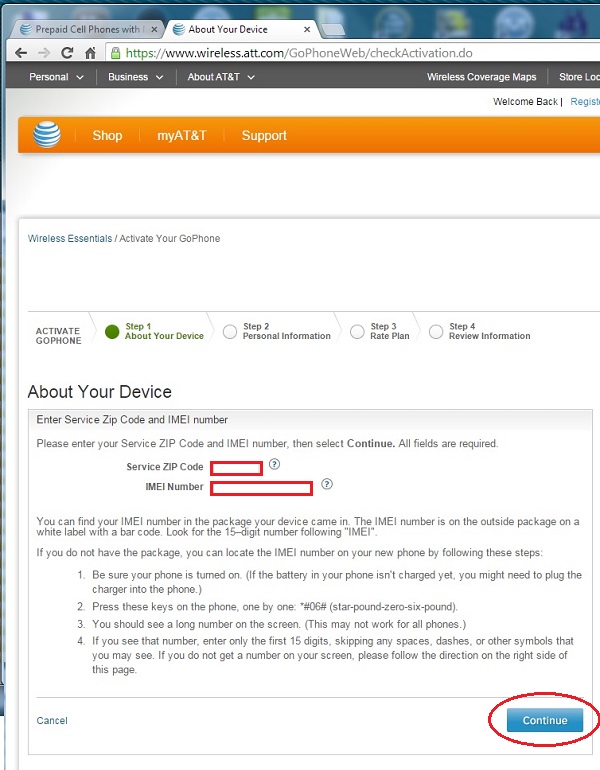Open help icon next to IMEI Number
Screen dimensions: 600x770
327,484
